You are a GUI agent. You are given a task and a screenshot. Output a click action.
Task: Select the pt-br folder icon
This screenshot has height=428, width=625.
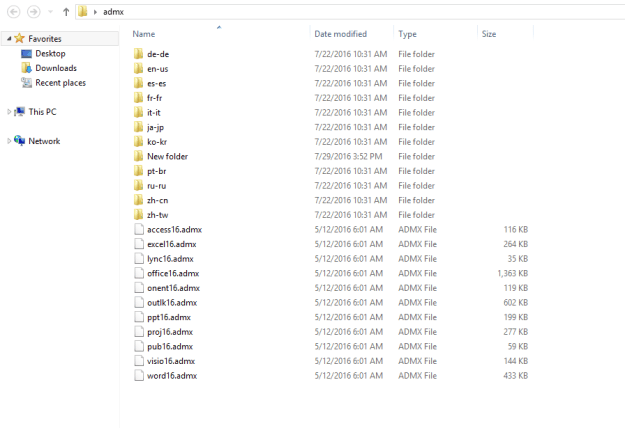point(138,171)
